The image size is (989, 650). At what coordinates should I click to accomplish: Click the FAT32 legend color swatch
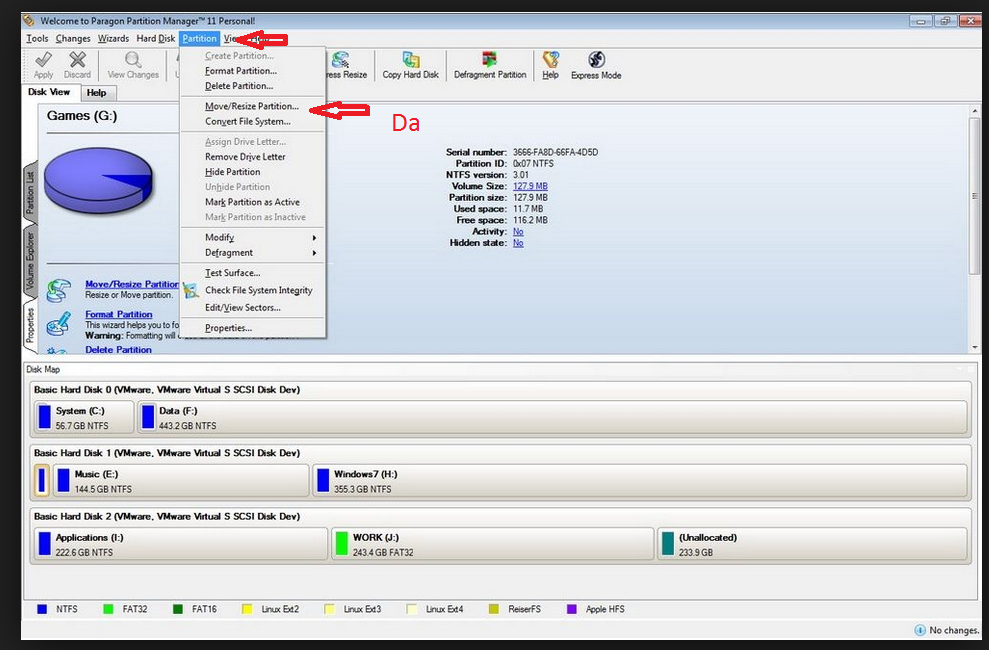[x=108, y=609]
